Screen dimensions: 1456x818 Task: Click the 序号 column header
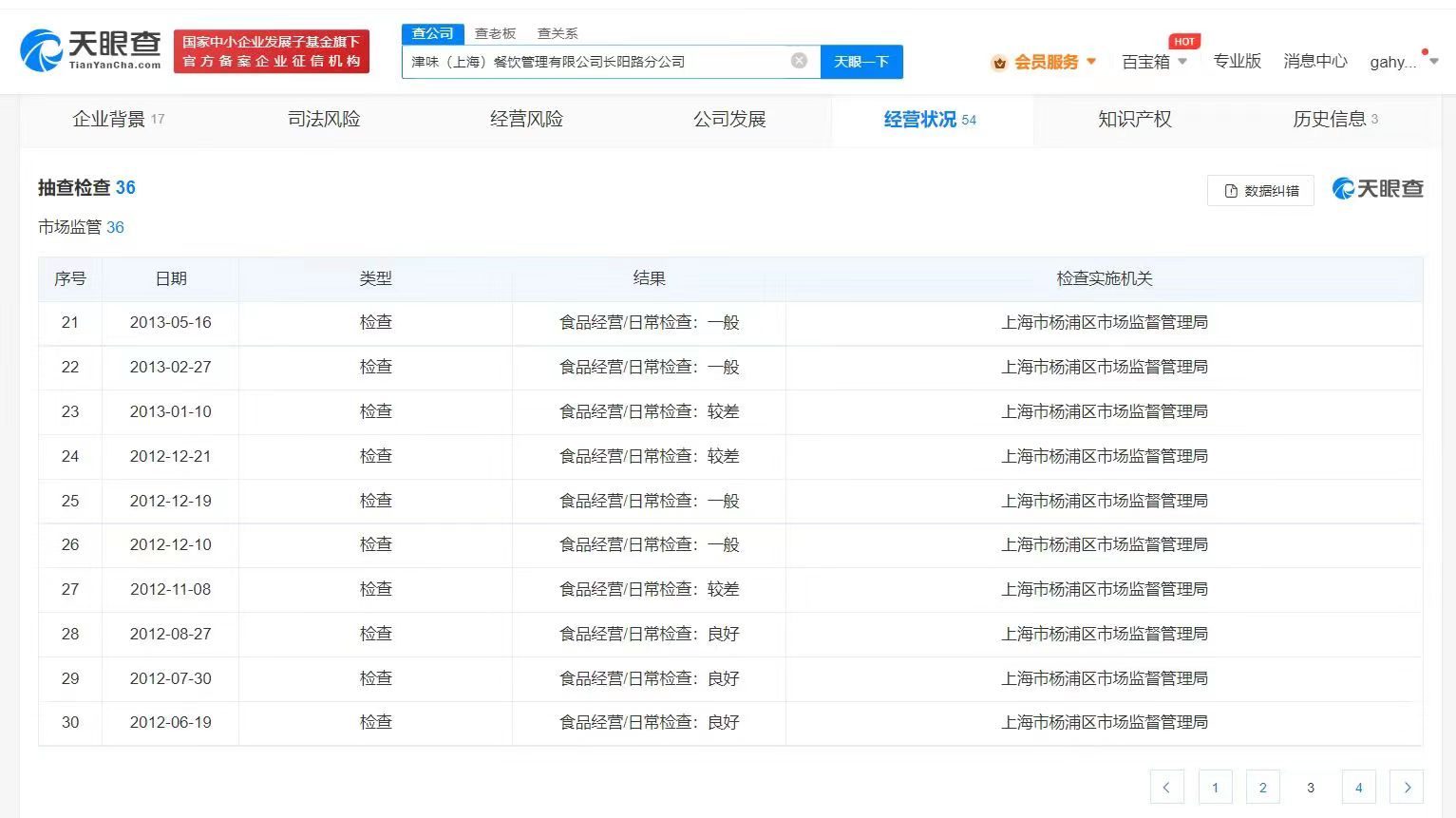point(70,278)
